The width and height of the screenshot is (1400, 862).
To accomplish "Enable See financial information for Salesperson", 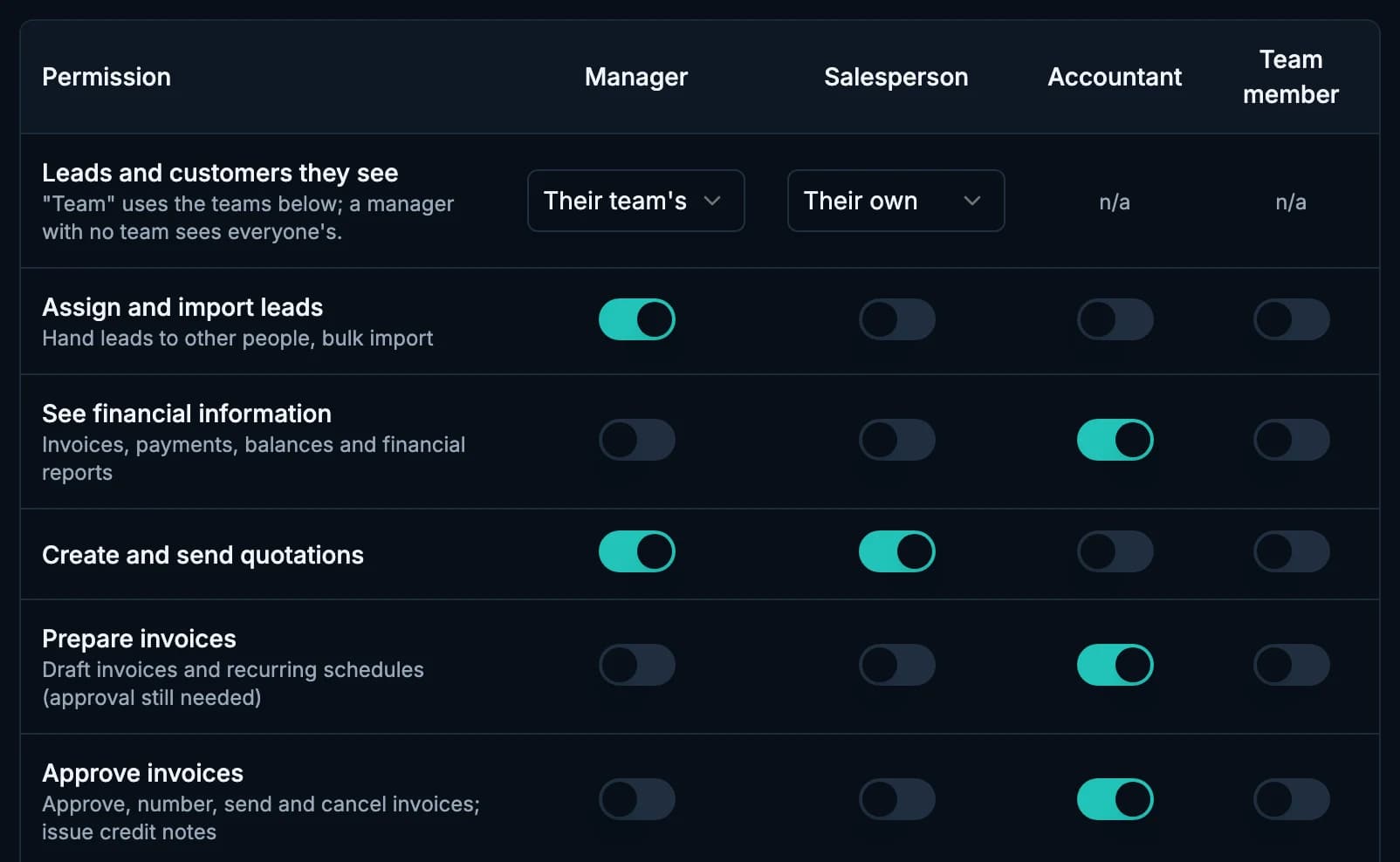I will [x=896, y=440].
